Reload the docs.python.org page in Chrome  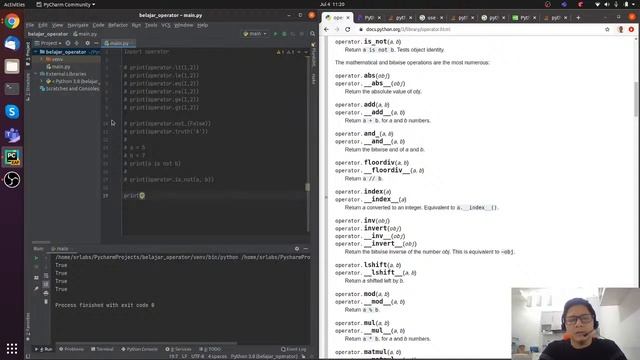(x=347, y=29)
